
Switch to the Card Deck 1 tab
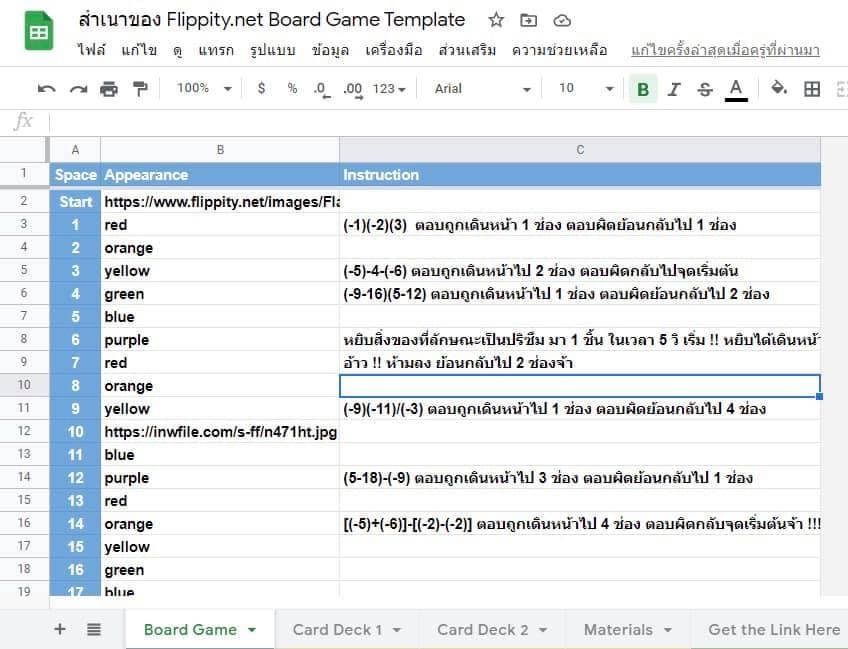click(347, 629)
